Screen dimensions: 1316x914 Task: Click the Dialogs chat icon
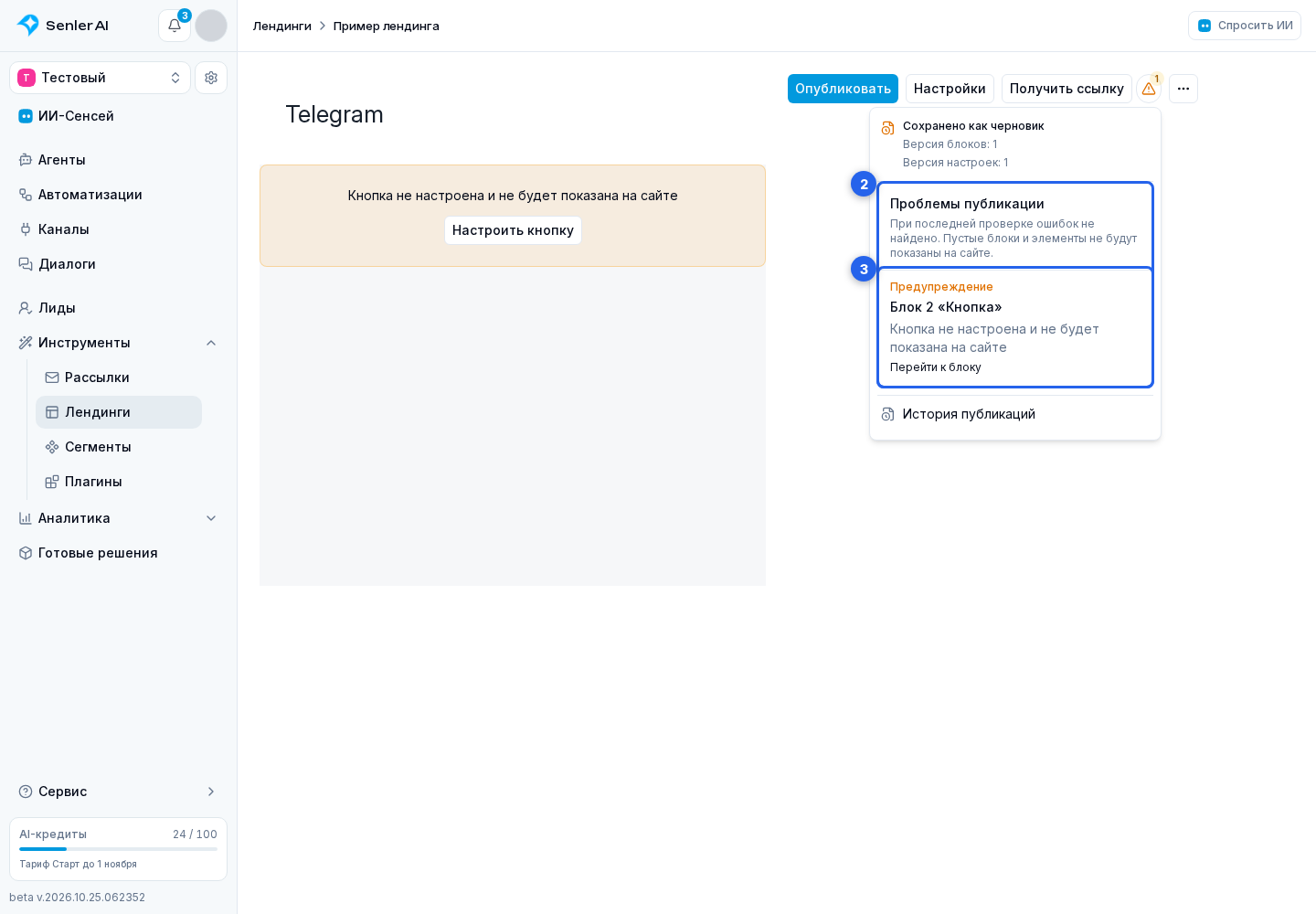(26, 264)
